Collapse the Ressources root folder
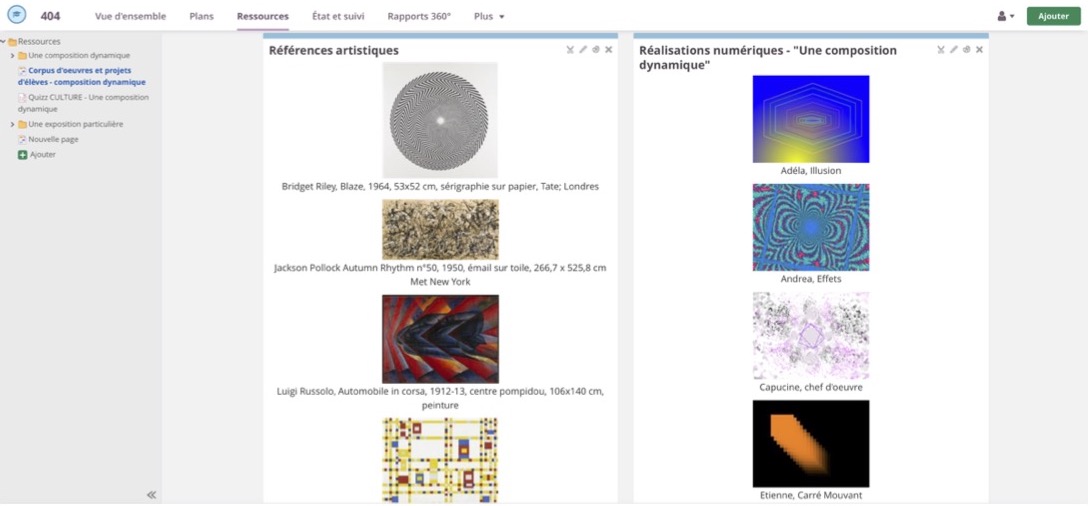The width and height of the screenshot is (1088, 506). (3, 42)
